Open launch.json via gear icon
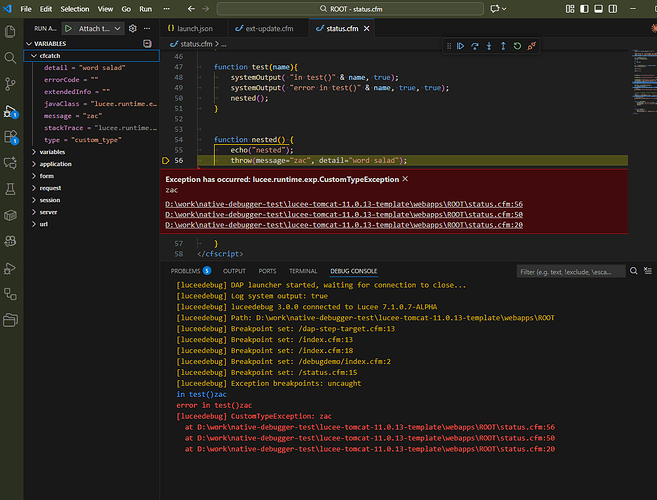 pos(132,29)
